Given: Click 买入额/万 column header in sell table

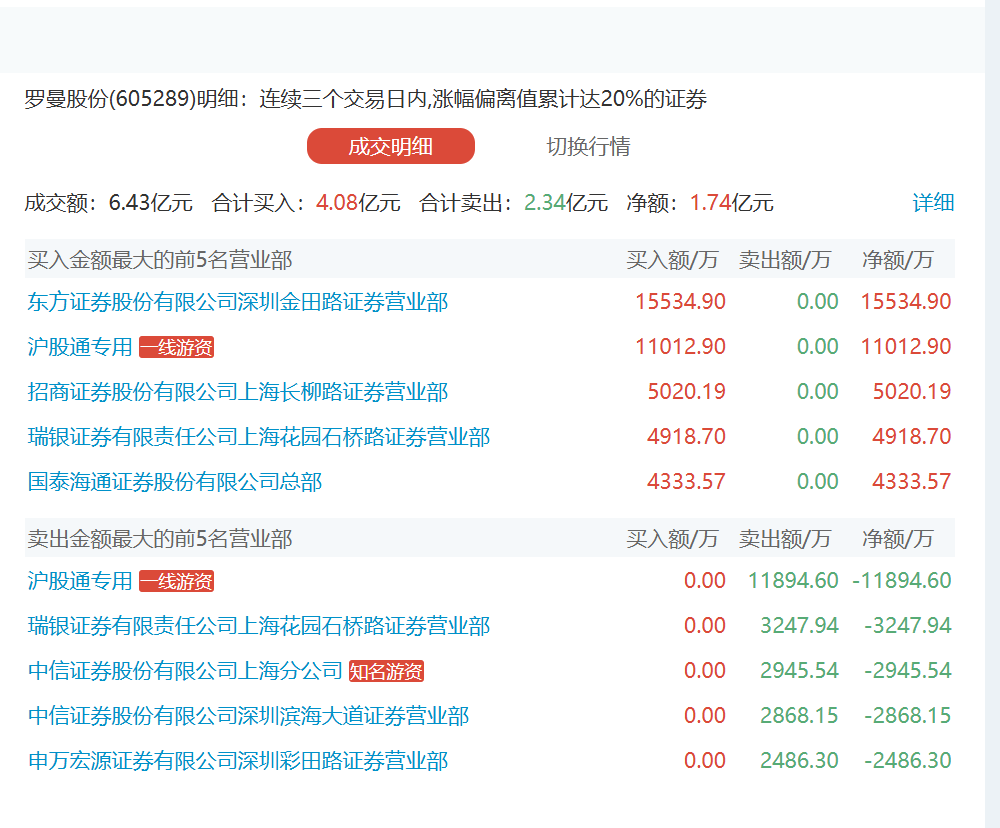Looking at the screenshot, I should [672, 540].
